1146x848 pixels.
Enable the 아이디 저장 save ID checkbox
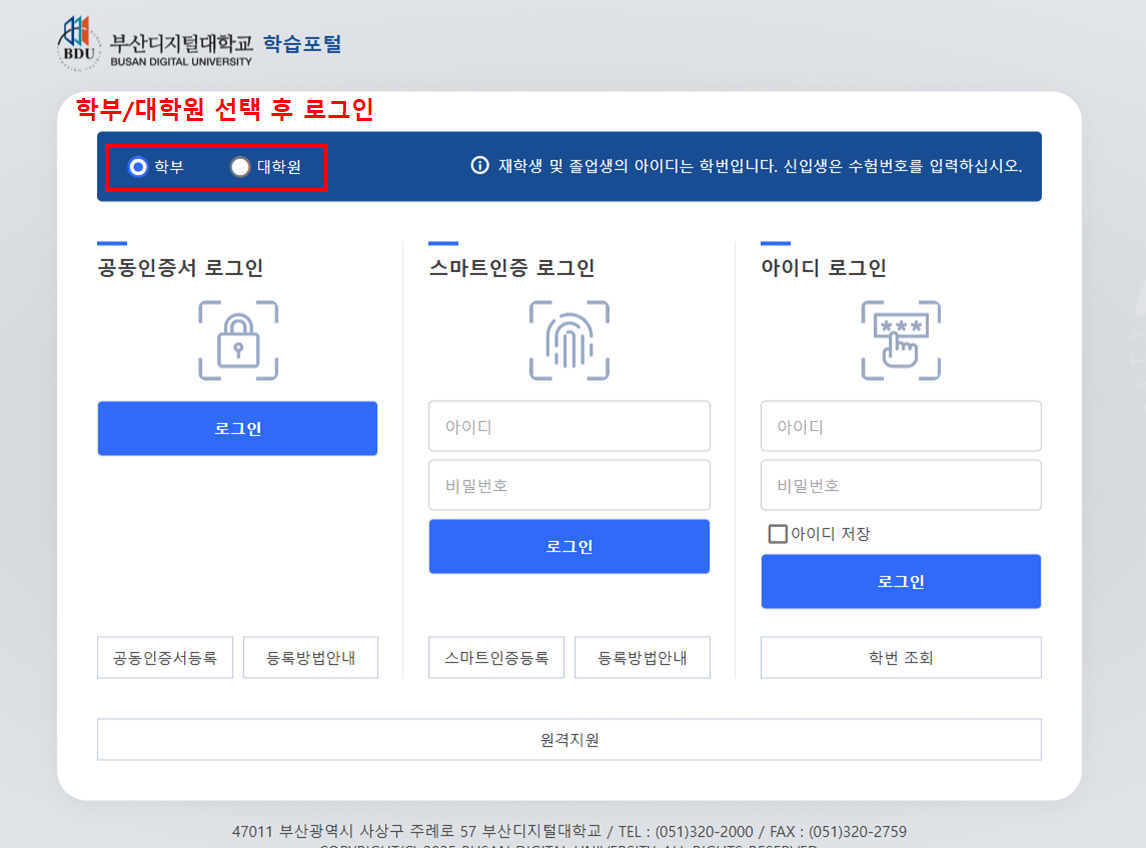(x=777, y=533)
